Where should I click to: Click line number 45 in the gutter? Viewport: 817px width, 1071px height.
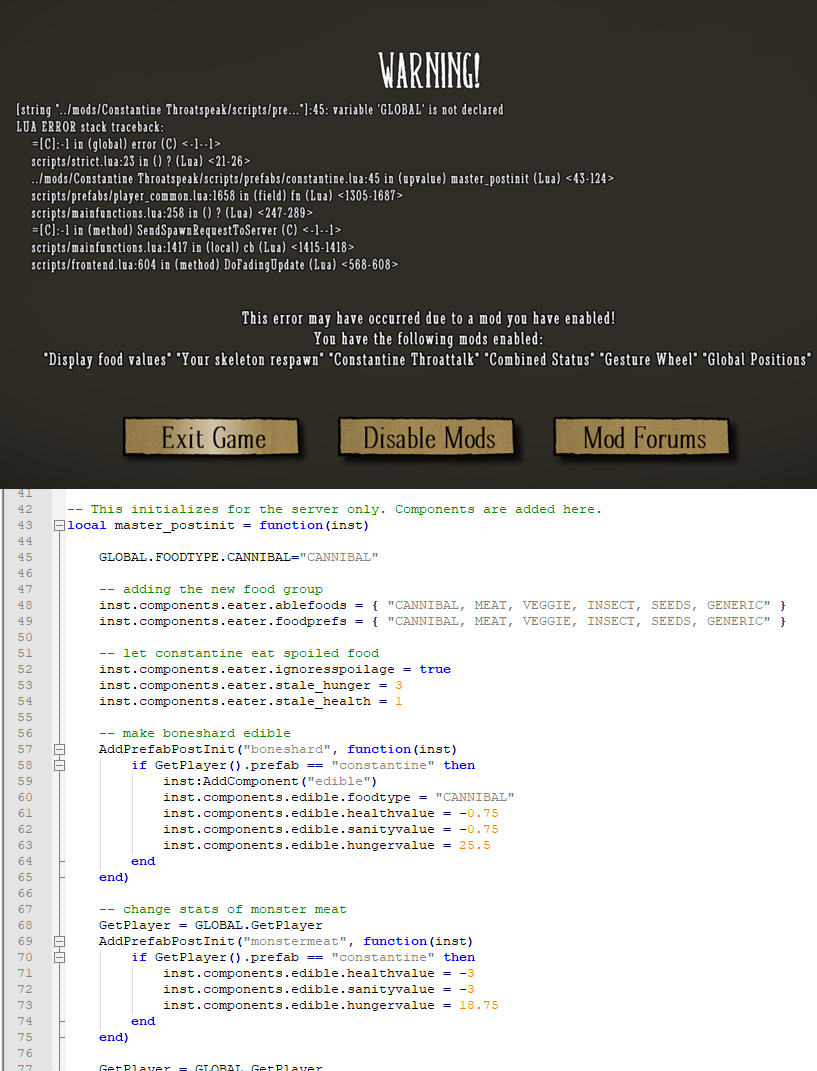pos(25,557)
